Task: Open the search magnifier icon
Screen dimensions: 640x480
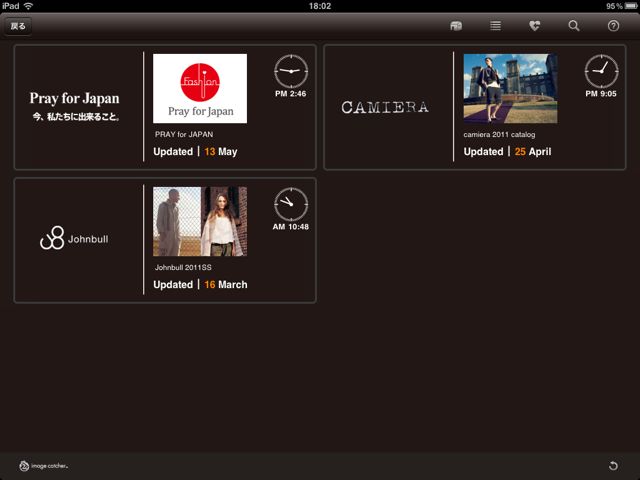Action: 574,26
